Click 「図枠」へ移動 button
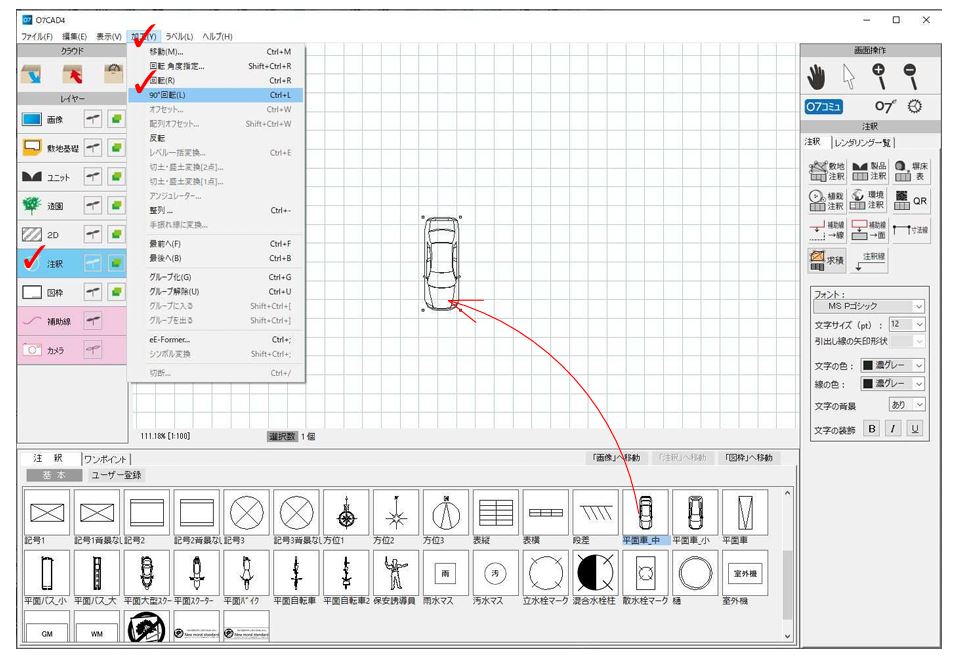The image size is (967, 660). coord(749,458)
